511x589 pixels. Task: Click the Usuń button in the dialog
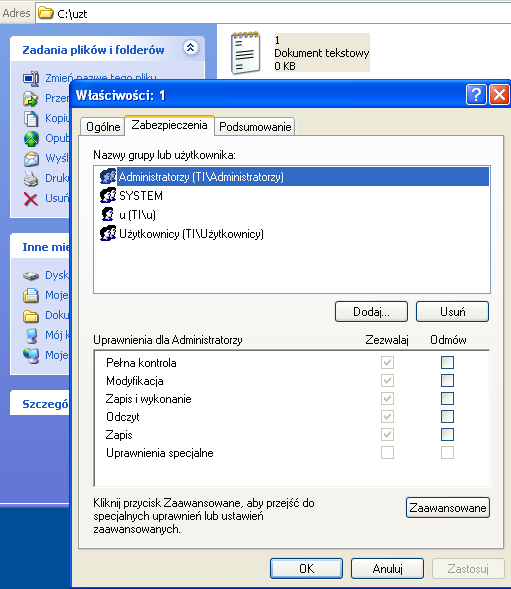(452, 311)
